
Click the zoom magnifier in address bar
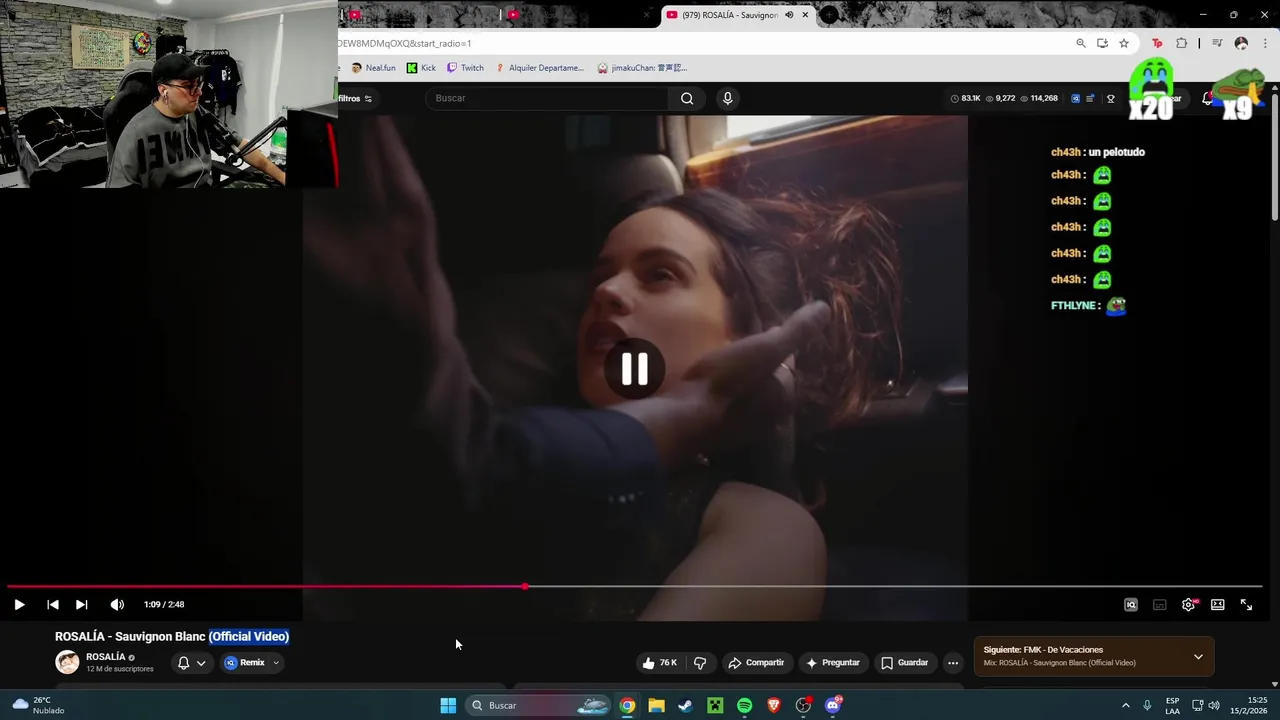(1081, 43)
